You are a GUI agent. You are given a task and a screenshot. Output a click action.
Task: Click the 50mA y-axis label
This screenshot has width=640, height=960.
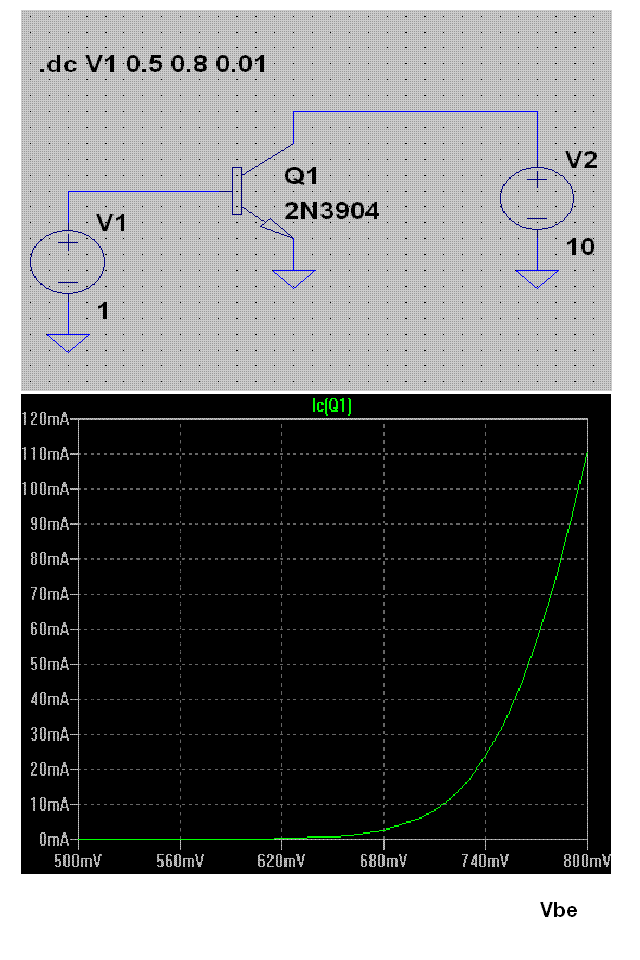(x=50, y=664)
